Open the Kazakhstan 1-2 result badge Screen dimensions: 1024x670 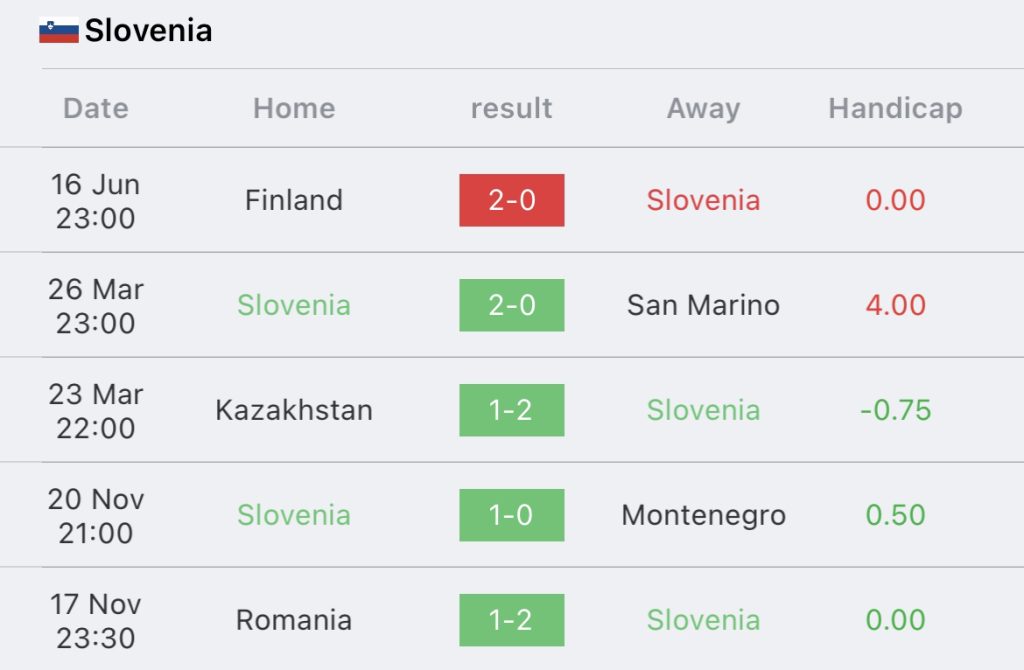[x=511, y=410]
